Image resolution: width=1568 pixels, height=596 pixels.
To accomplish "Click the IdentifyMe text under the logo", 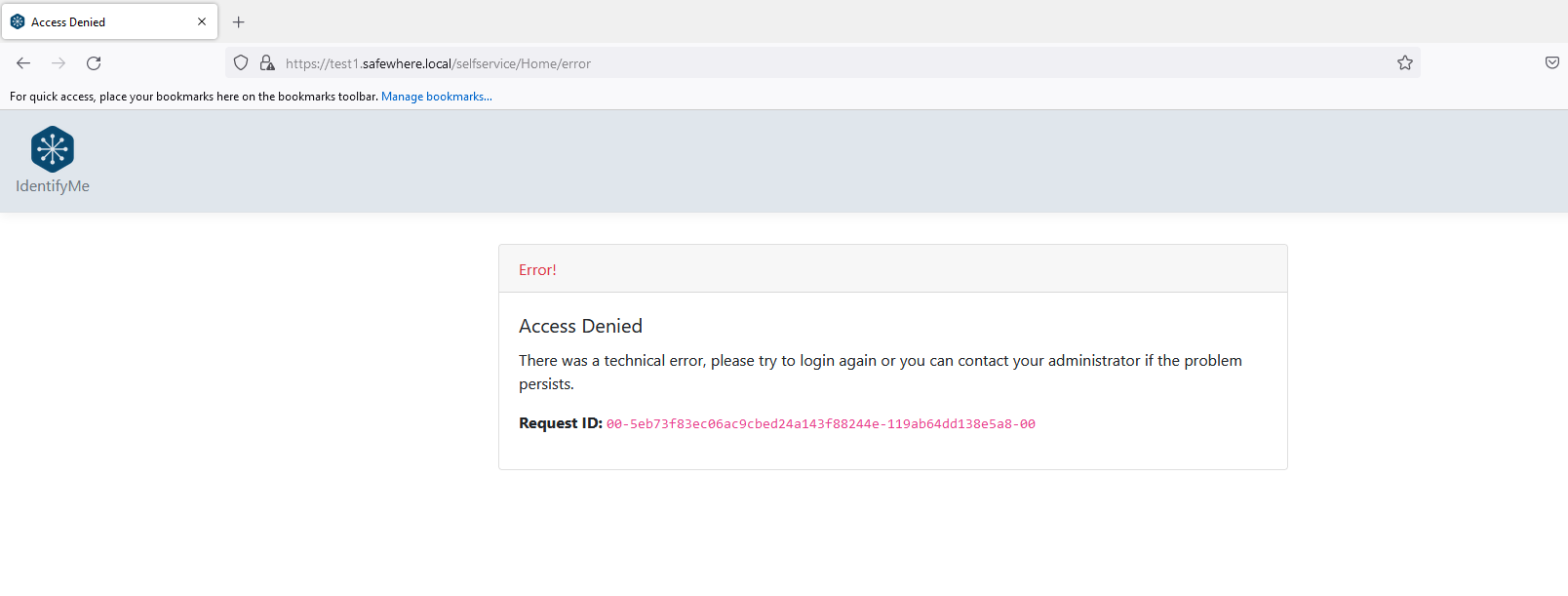I will tap(53, 186).
